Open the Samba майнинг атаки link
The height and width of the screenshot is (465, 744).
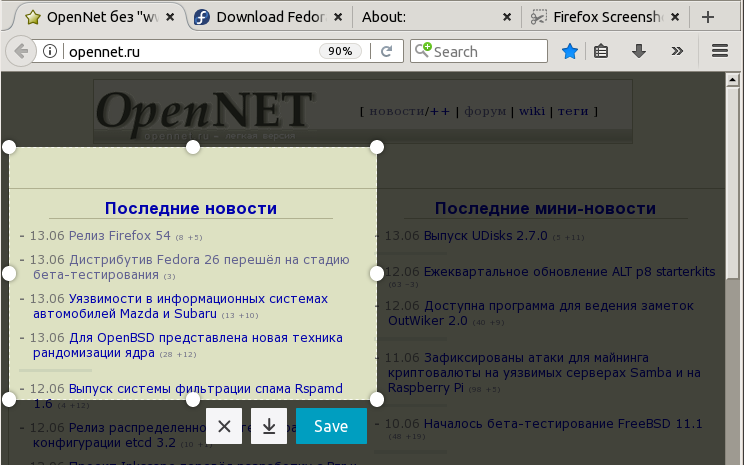tap(544, 372)
